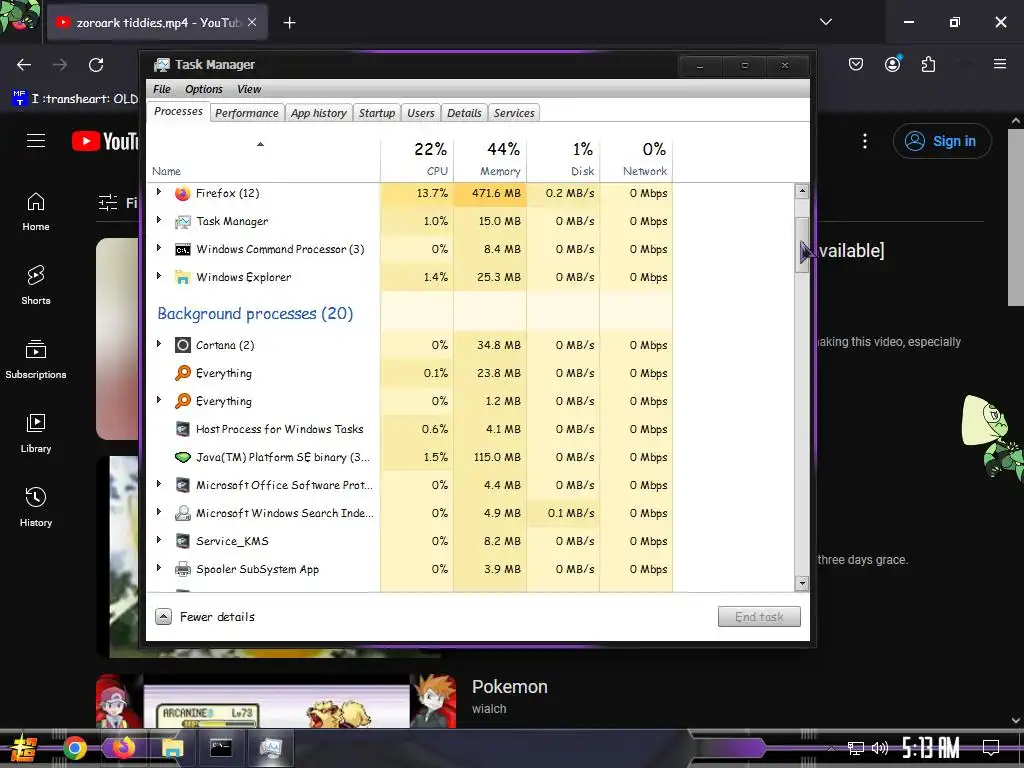Collapse view with Fewer details
The width and height of the screenshot is (1024, 768).
tap(205, 616)
